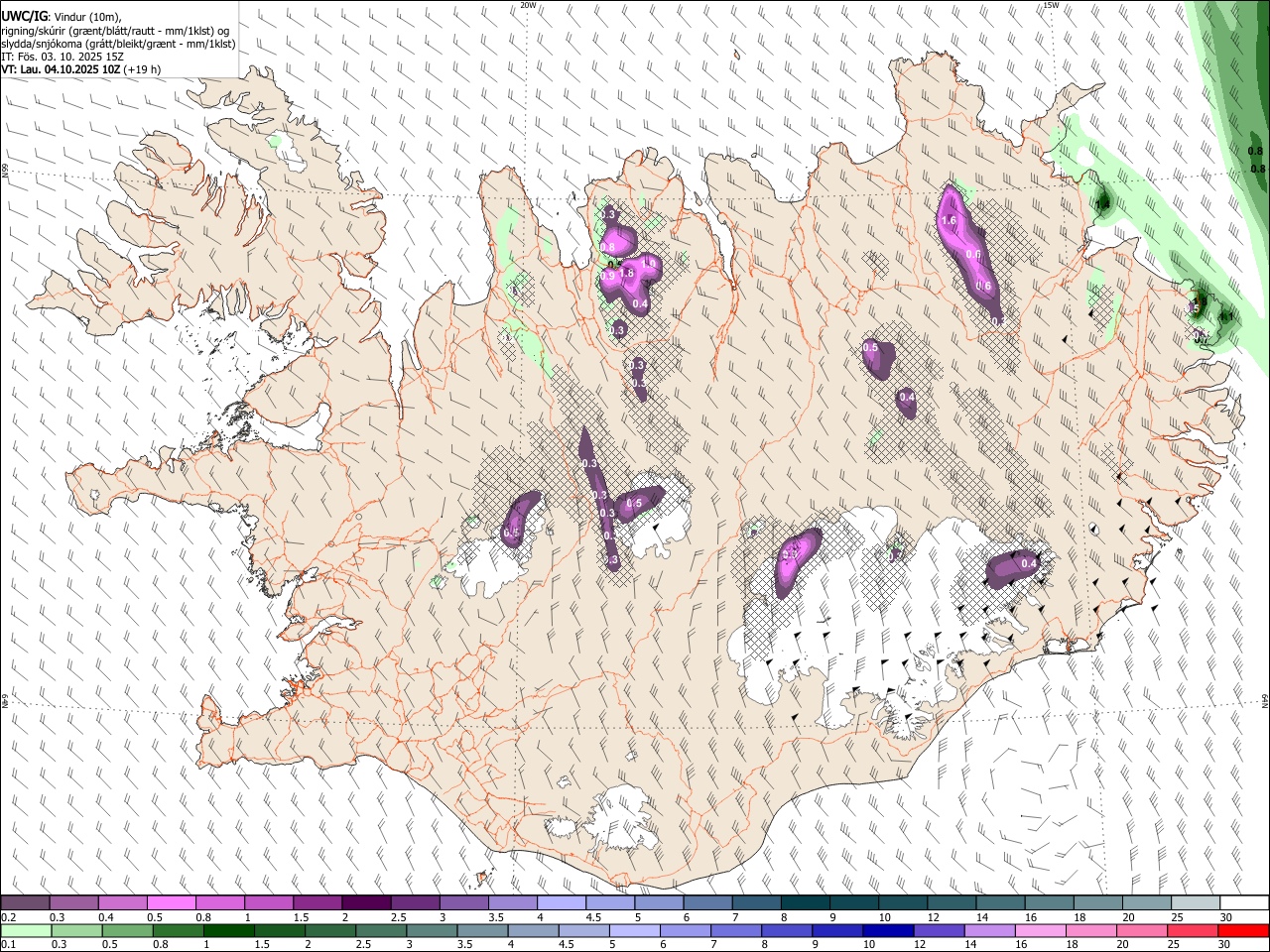Click the red-pink 25 swatch, lower legend
The image size is (1270, 952).
coord(1193,930)
